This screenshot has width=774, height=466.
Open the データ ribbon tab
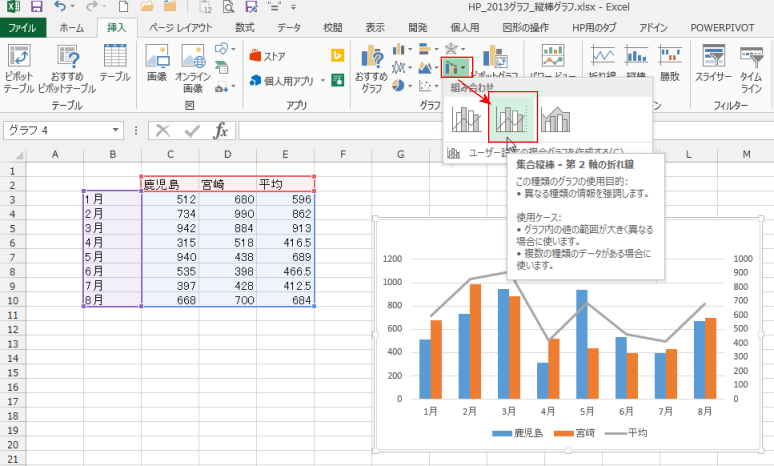[289, 28]
